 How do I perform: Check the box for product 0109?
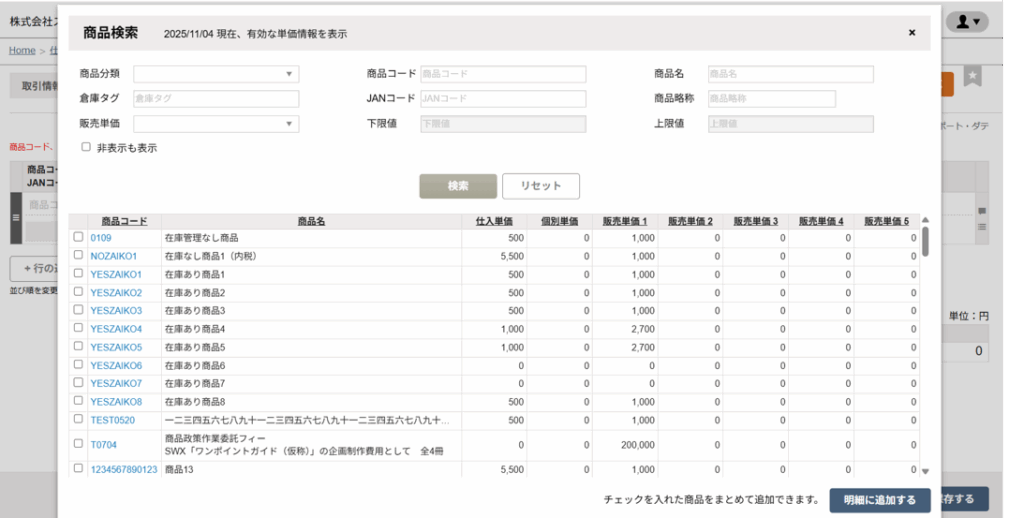pyautogui.click(x=78, y=238)
